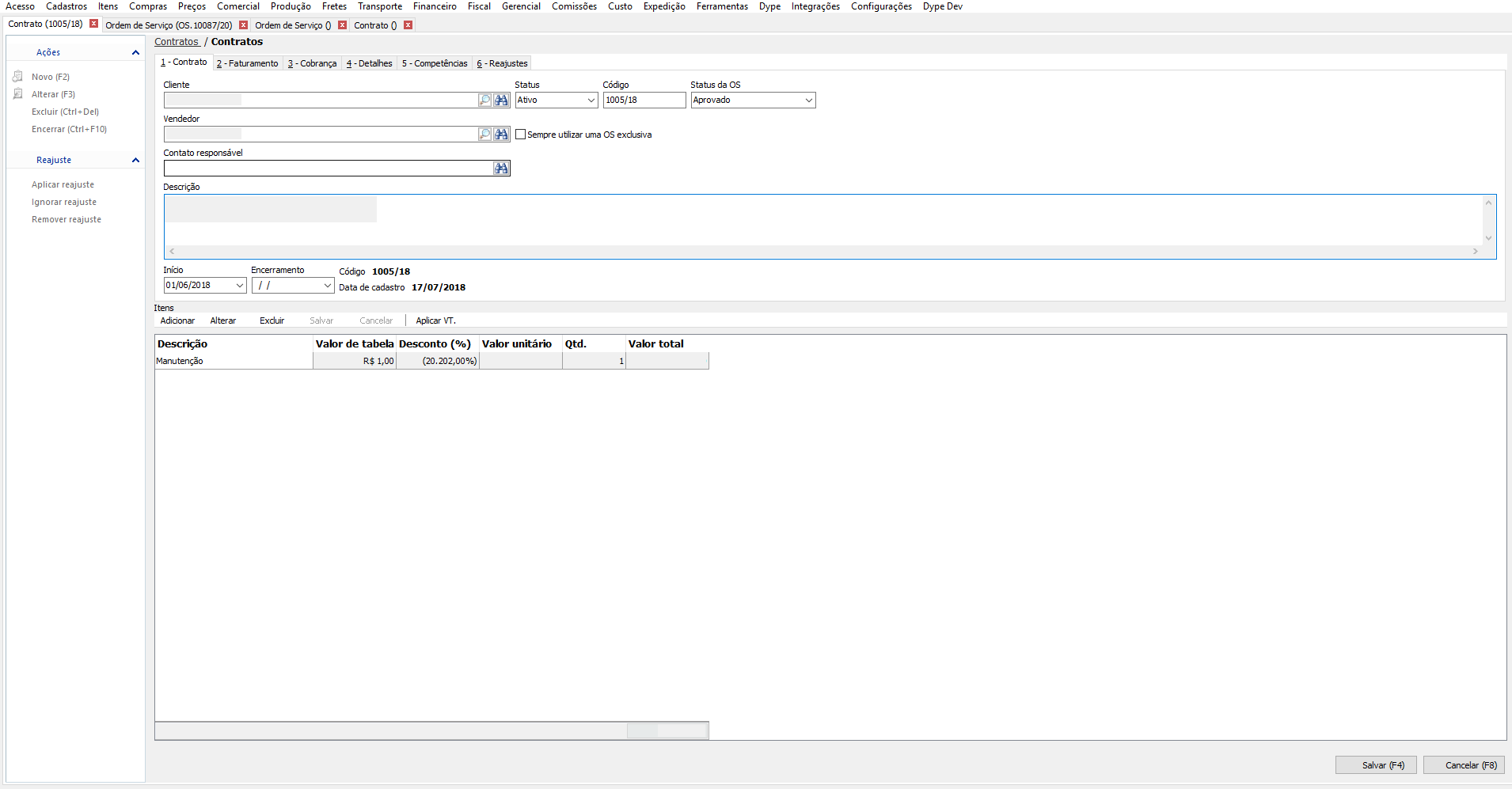Switch to Ordem de Serviço (OS.10087/20) document tab
This screenshot has width=1512, height=789.
pos(169,25)
